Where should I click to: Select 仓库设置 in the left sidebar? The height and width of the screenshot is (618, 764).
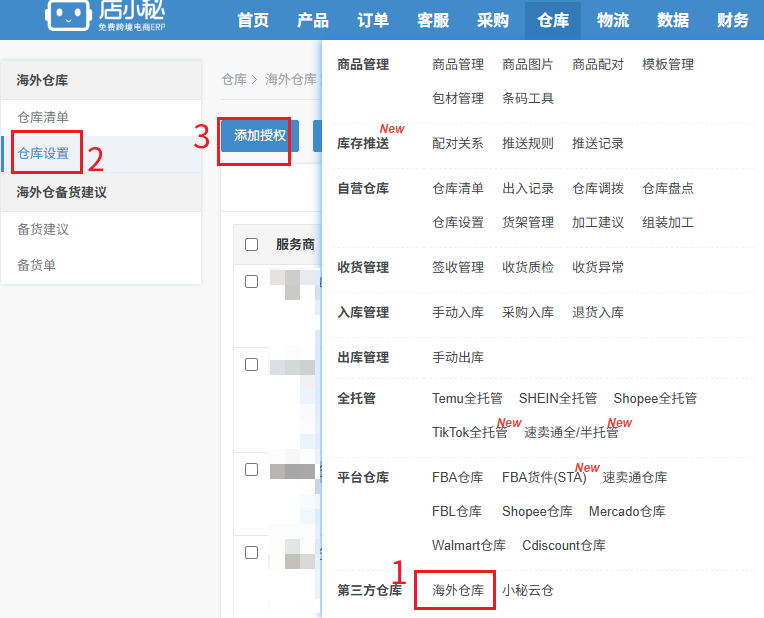tap(43, 153)
